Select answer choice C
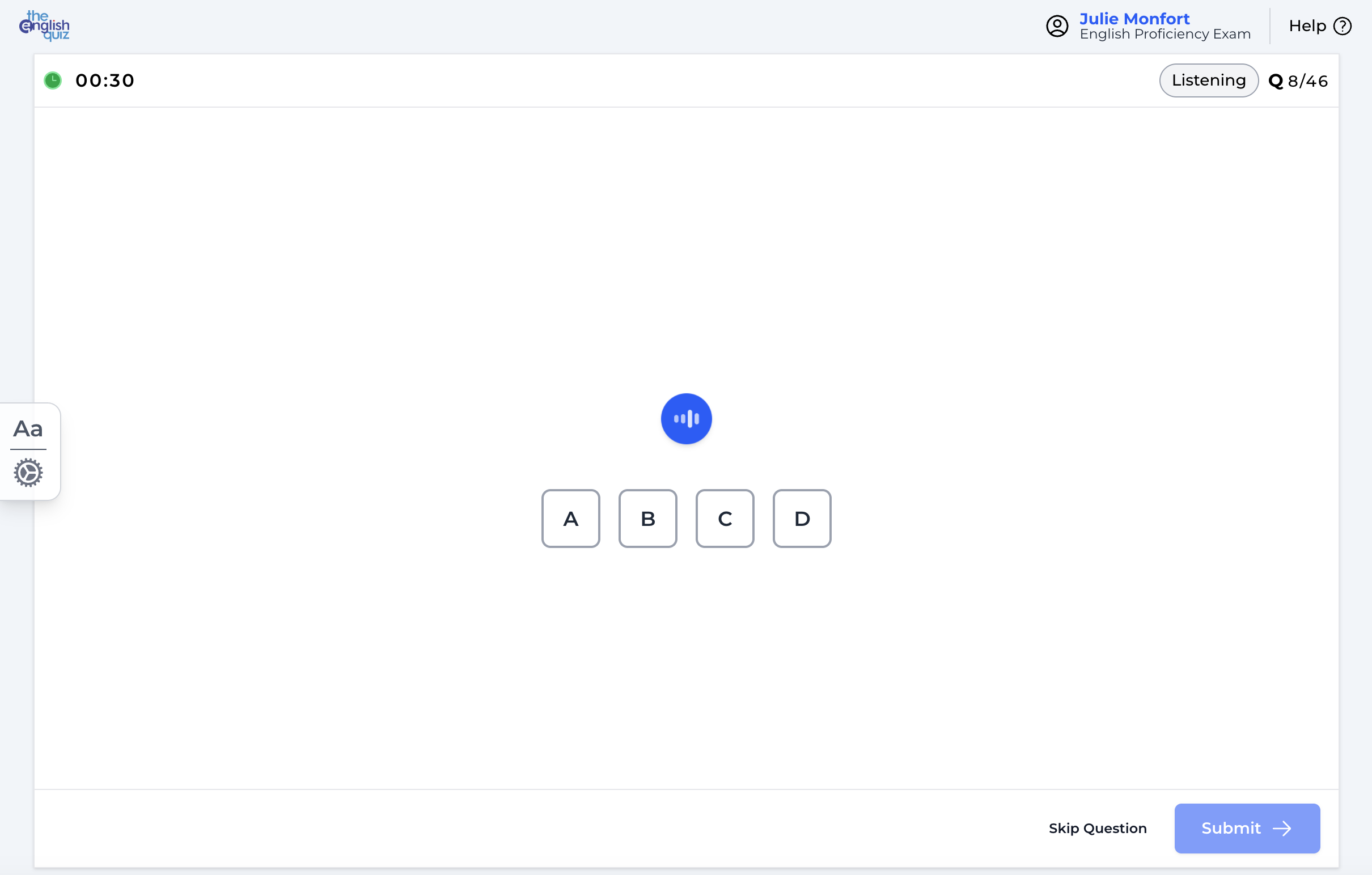 [724, 519]
